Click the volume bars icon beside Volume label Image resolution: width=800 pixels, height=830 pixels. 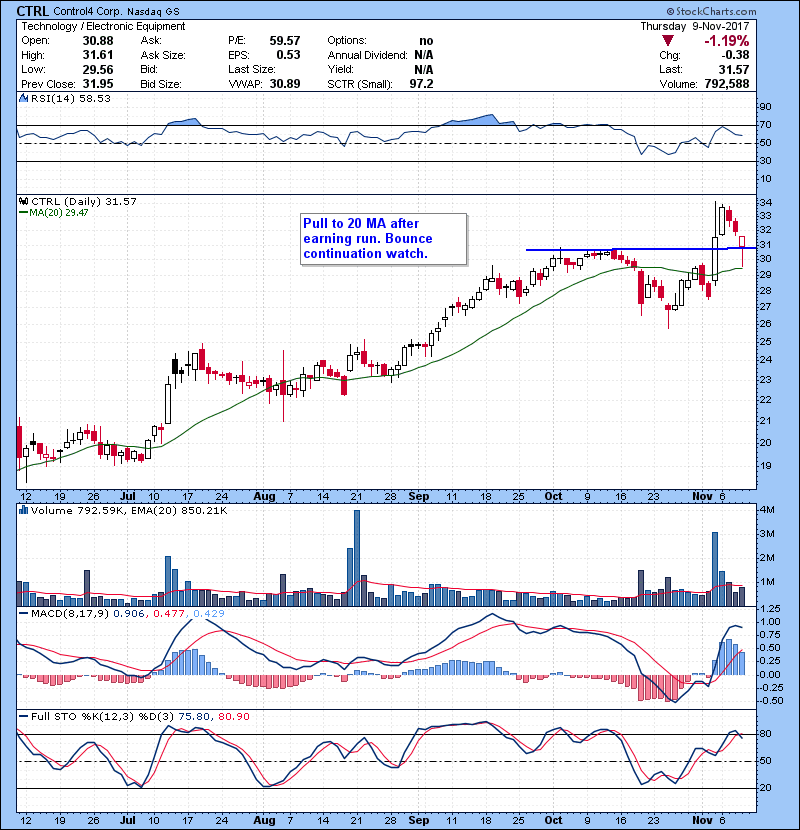23,510
